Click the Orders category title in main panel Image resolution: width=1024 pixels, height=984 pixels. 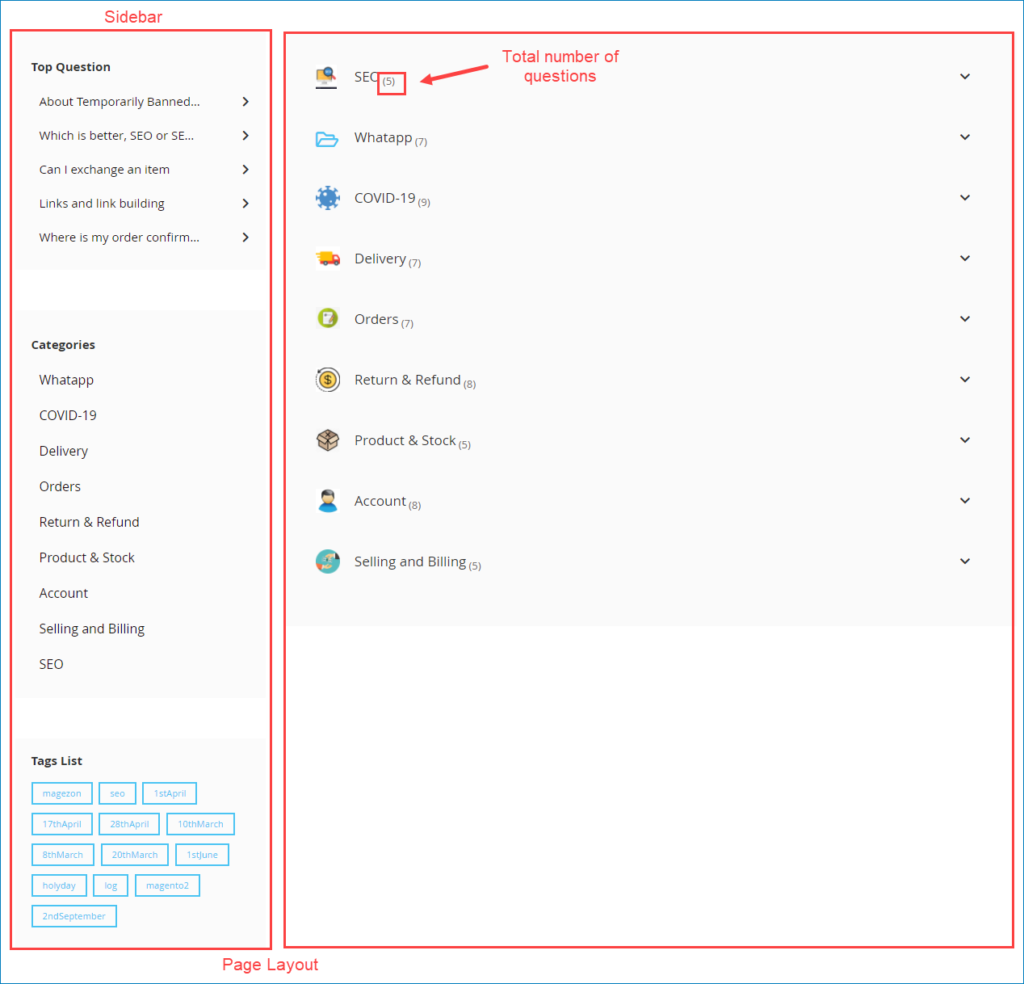click(377, 319)
